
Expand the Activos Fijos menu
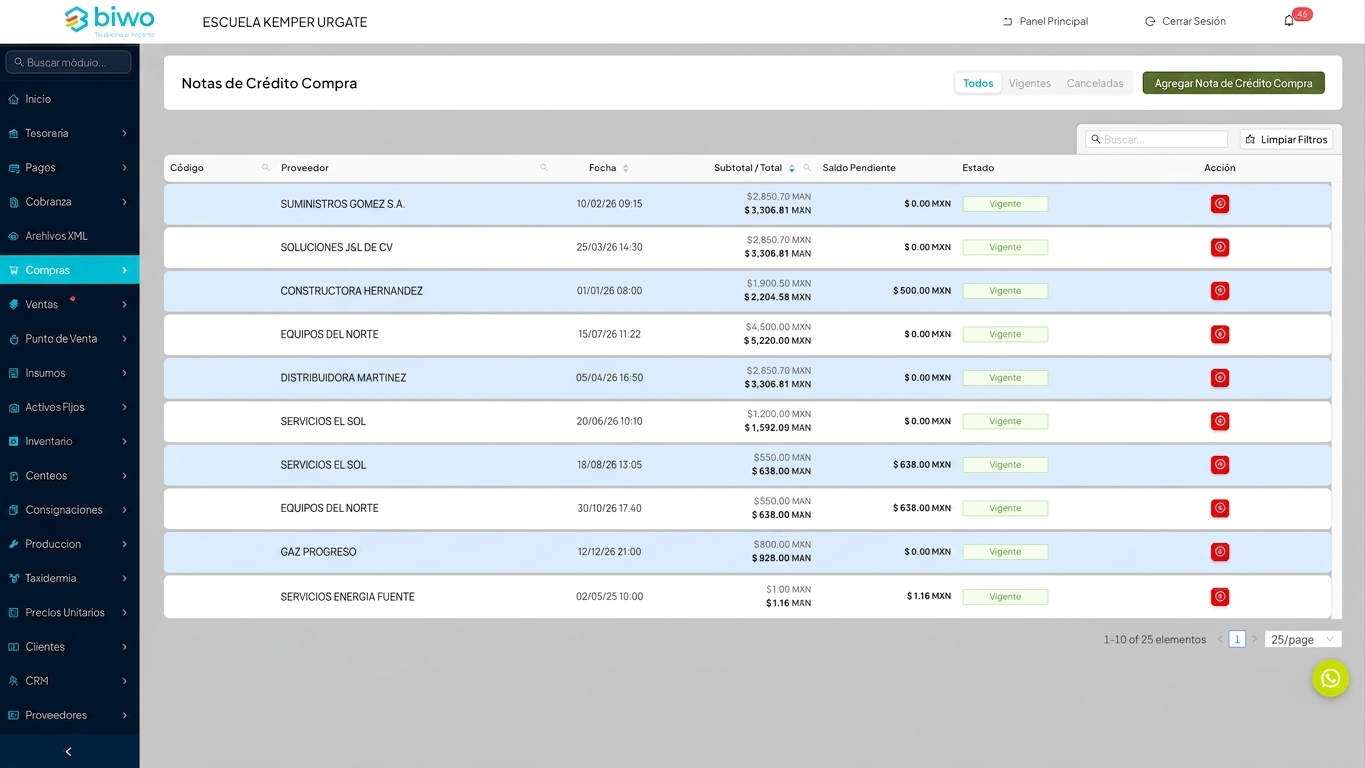click(x=70, y=407)
